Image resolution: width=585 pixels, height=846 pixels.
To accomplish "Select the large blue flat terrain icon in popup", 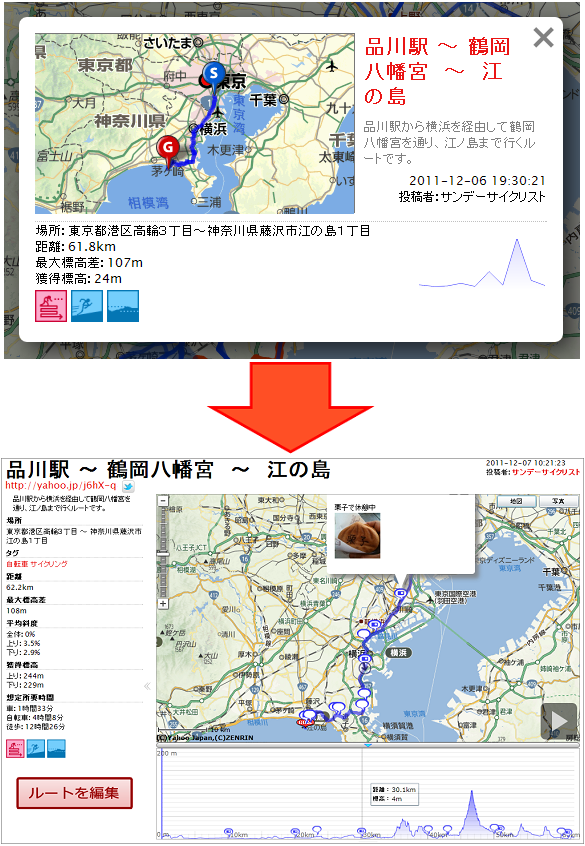I will 123,305.
